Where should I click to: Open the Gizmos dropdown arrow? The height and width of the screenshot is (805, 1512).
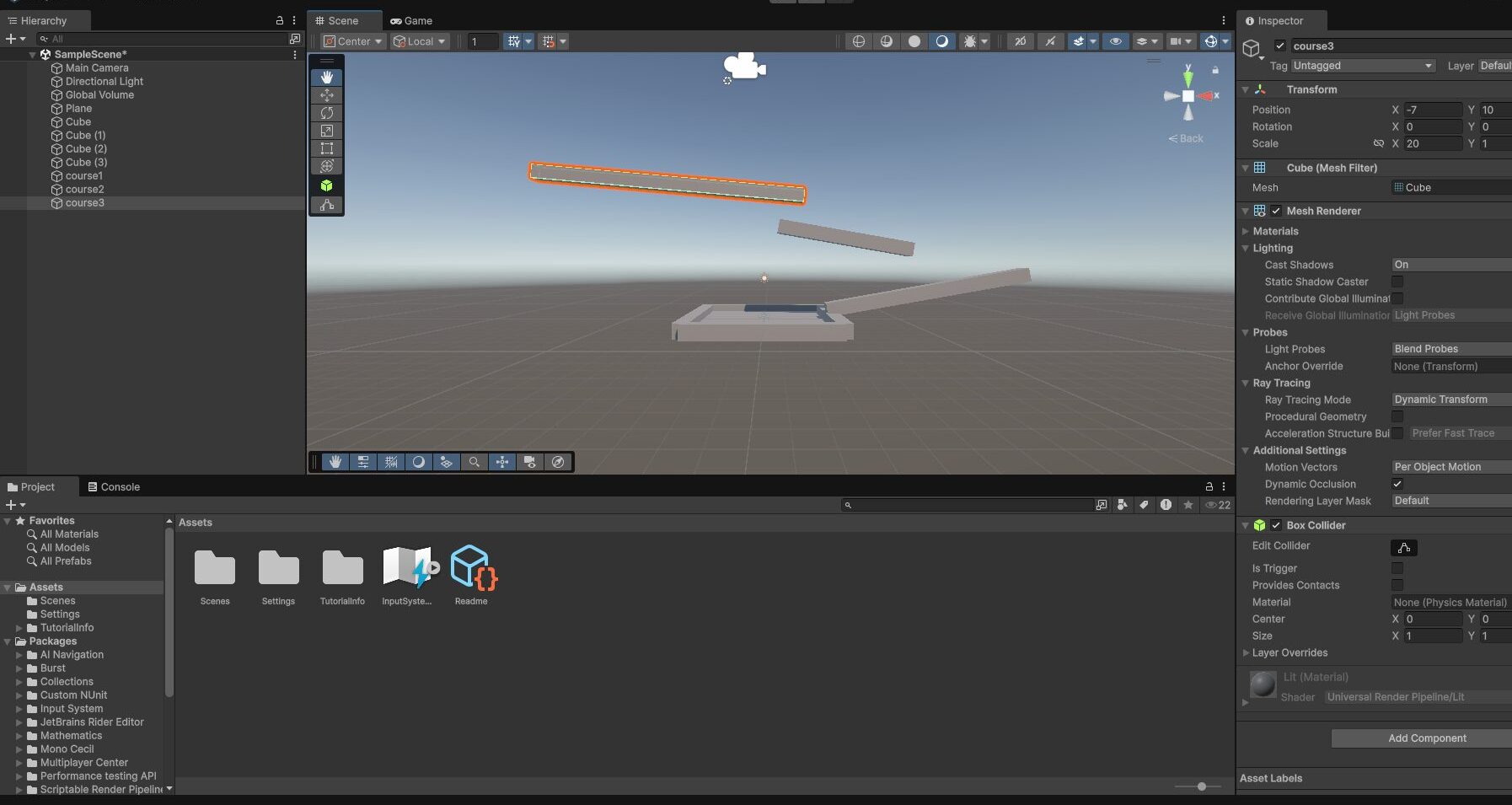click(1225, 41)
